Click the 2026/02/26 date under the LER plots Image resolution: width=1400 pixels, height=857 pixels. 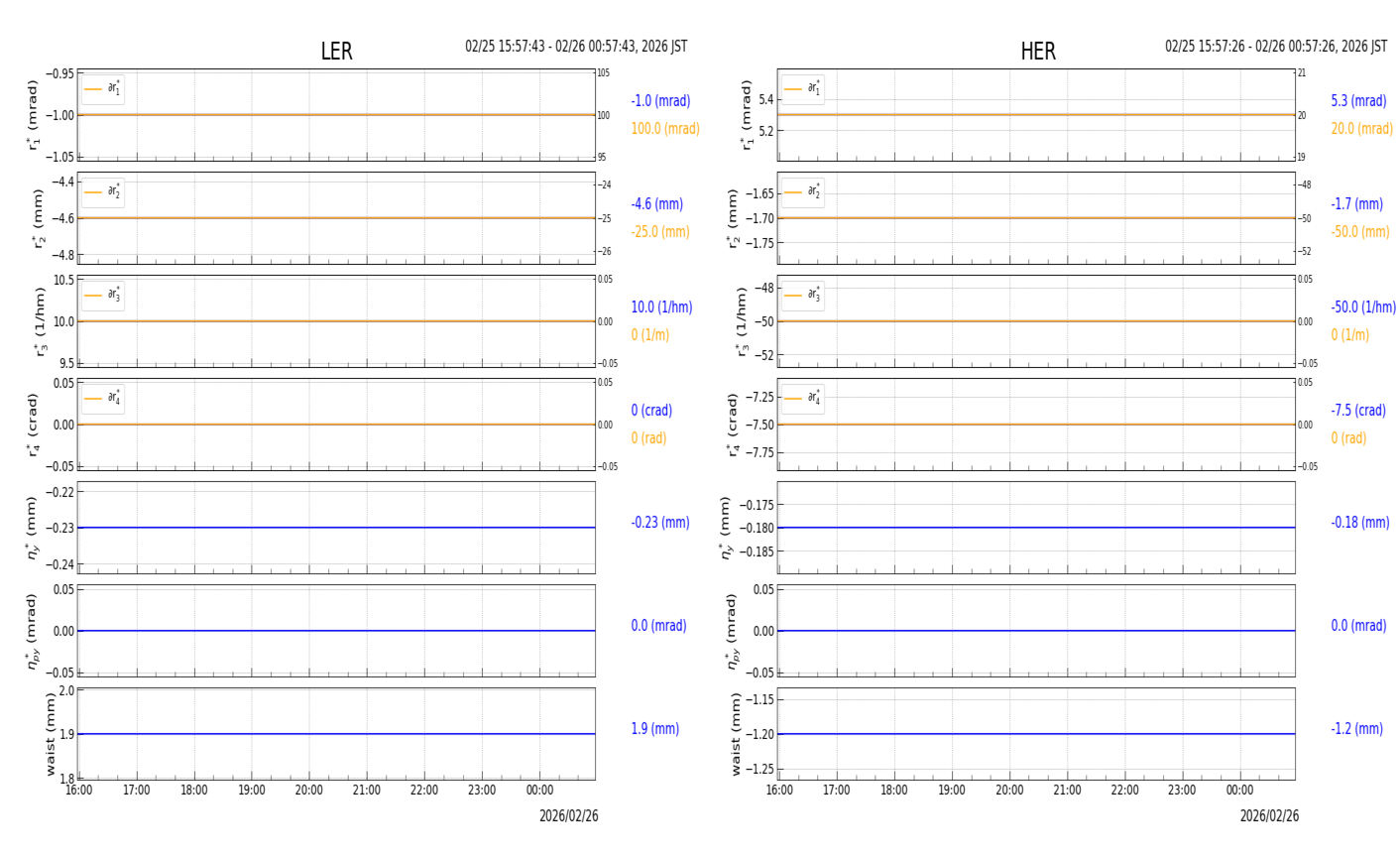tap(569, 816)
